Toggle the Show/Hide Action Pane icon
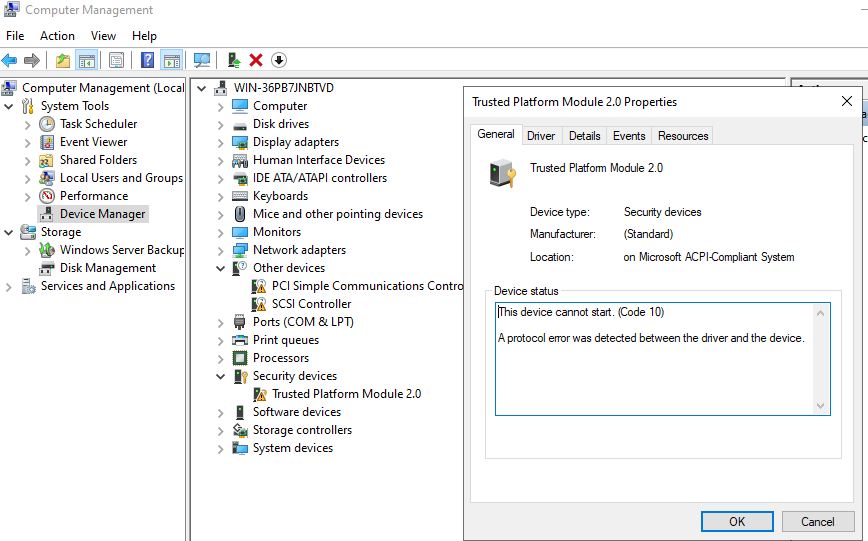868x541 pixels. coord(171,60)
